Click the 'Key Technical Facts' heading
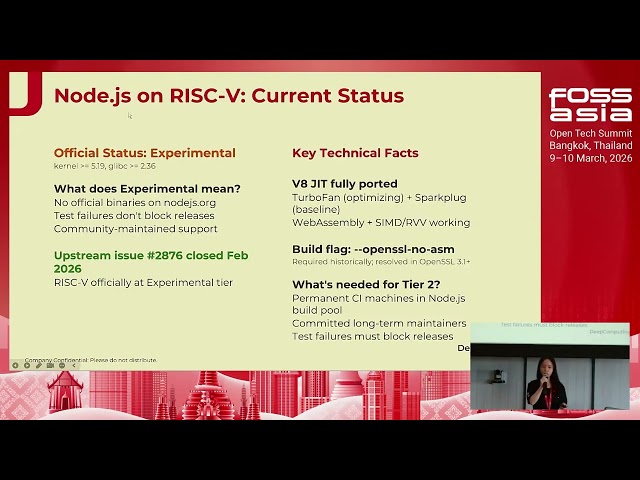 355,153
